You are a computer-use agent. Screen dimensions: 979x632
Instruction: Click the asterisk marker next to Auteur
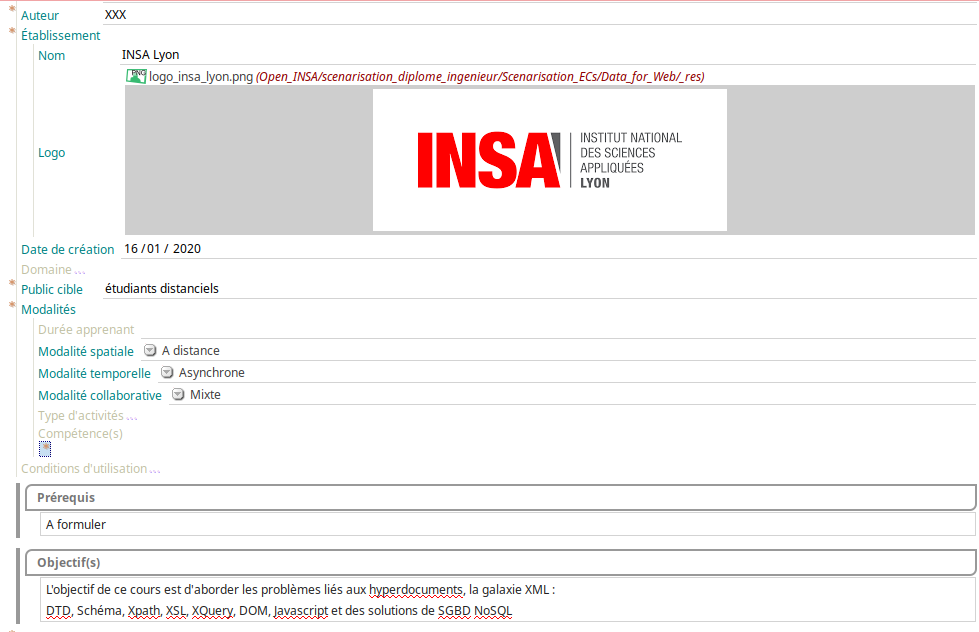pos(12,9)
